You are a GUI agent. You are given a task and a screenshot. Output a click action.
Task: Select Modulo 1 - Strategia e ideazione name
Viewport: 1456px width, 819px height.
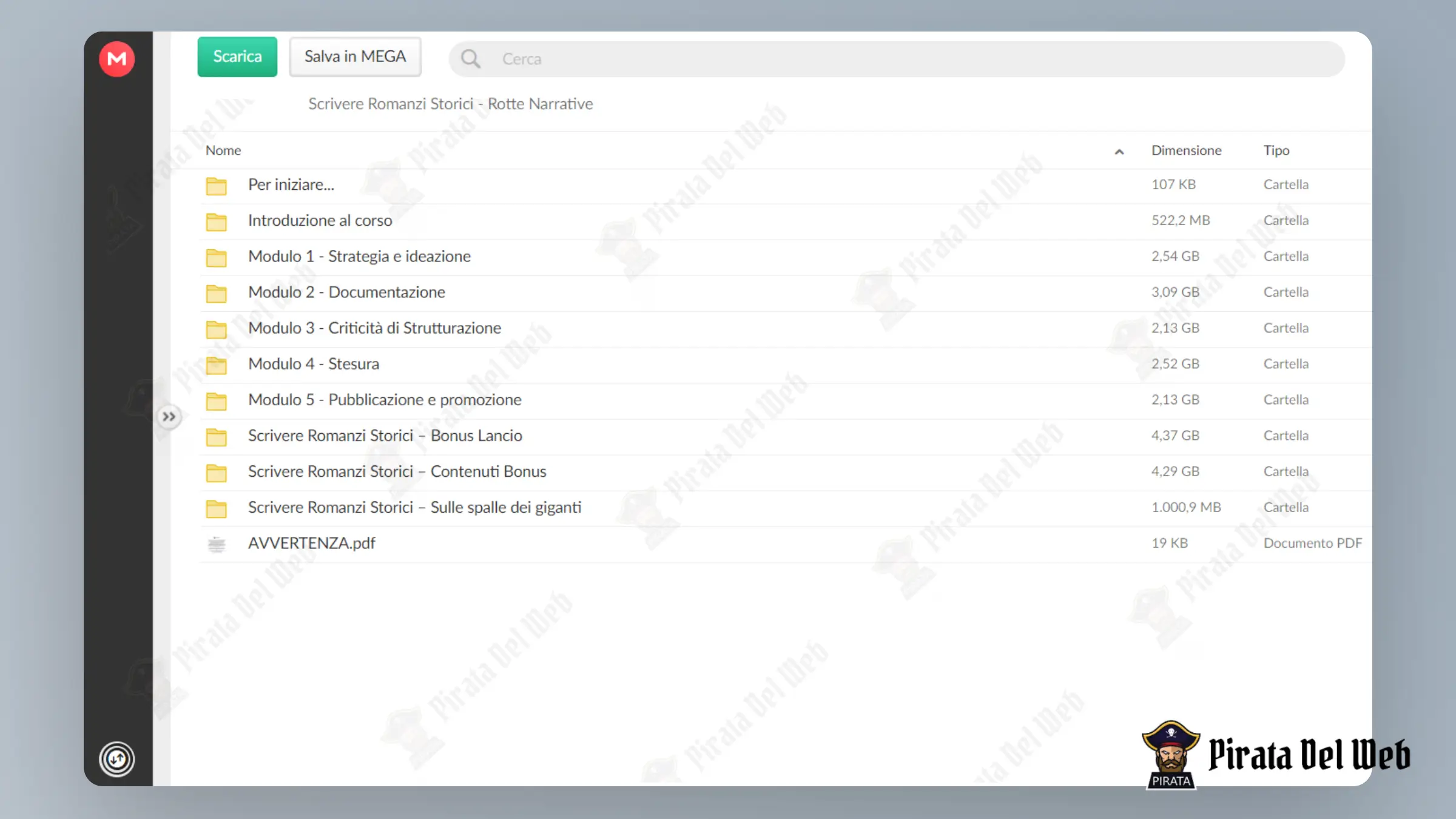[x=359, y=256]
